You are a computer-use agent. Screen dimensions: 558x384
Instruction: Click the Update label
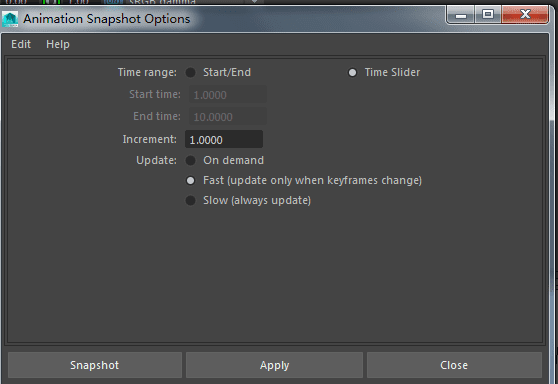tap(156, 161)
